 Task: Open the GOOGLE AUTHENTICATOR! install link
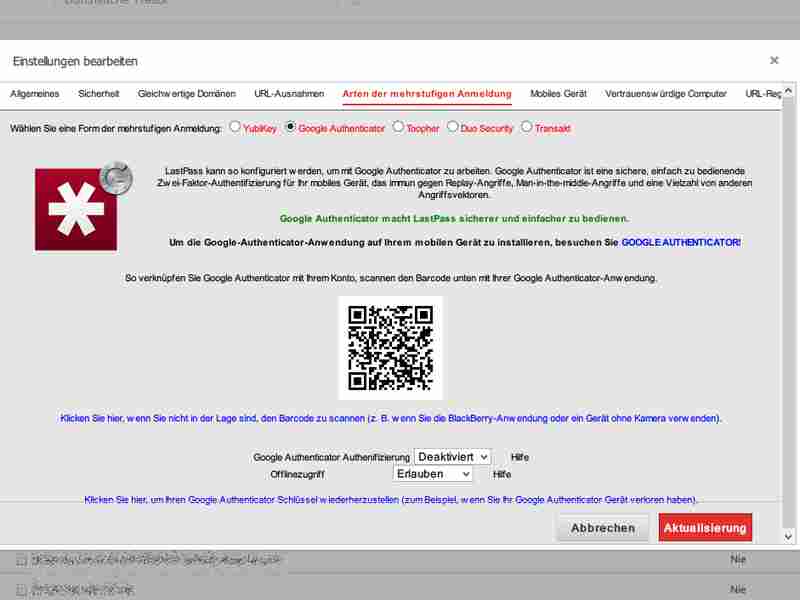[x=681, y=243]
